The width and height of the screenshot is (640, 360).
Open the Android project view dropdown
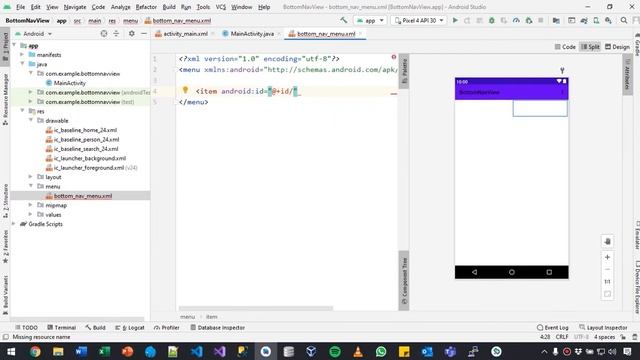(x=33, y=34)
